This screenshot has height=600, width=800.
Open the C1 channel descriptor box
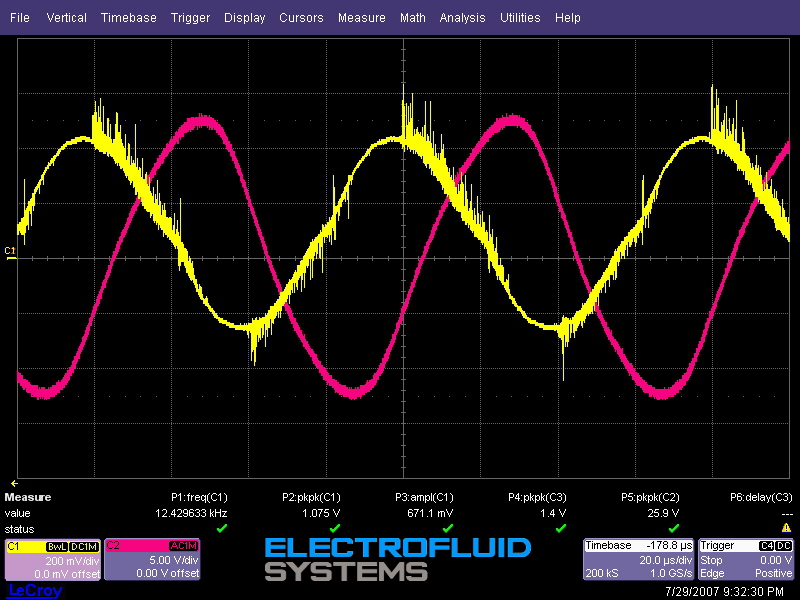pos(53,560)
